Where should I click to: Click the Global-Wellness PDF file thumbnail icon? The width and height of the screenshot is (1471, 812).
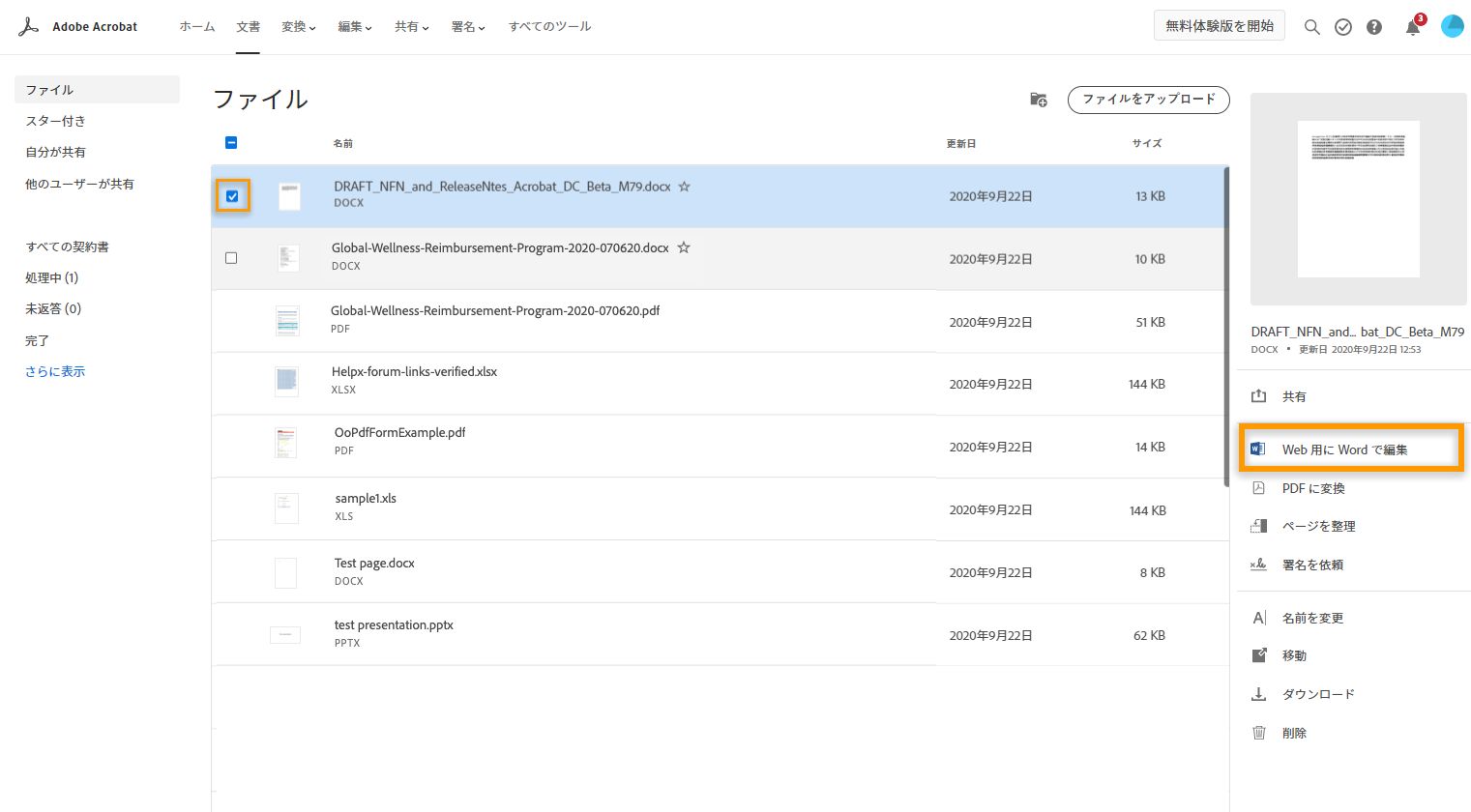[x=287, y=321]
